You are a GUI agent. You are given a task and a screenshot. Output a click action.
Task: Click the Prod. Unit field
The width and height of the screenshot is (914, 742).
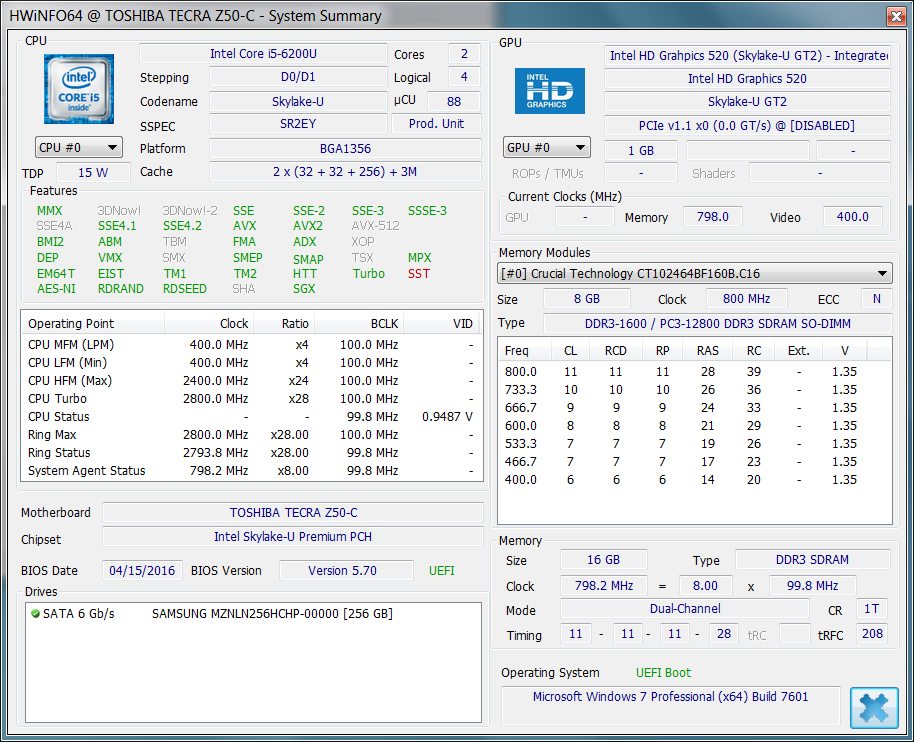437,124
